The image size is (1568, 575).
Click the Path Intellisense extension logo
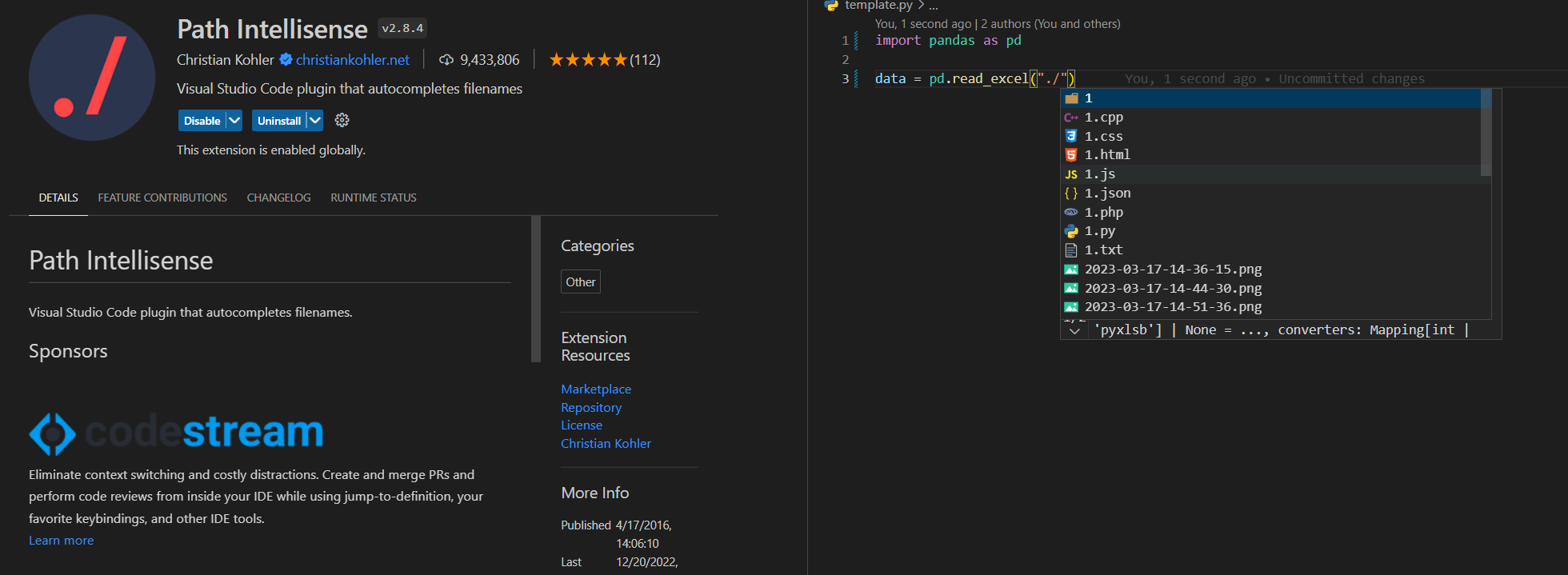point(92,78)
